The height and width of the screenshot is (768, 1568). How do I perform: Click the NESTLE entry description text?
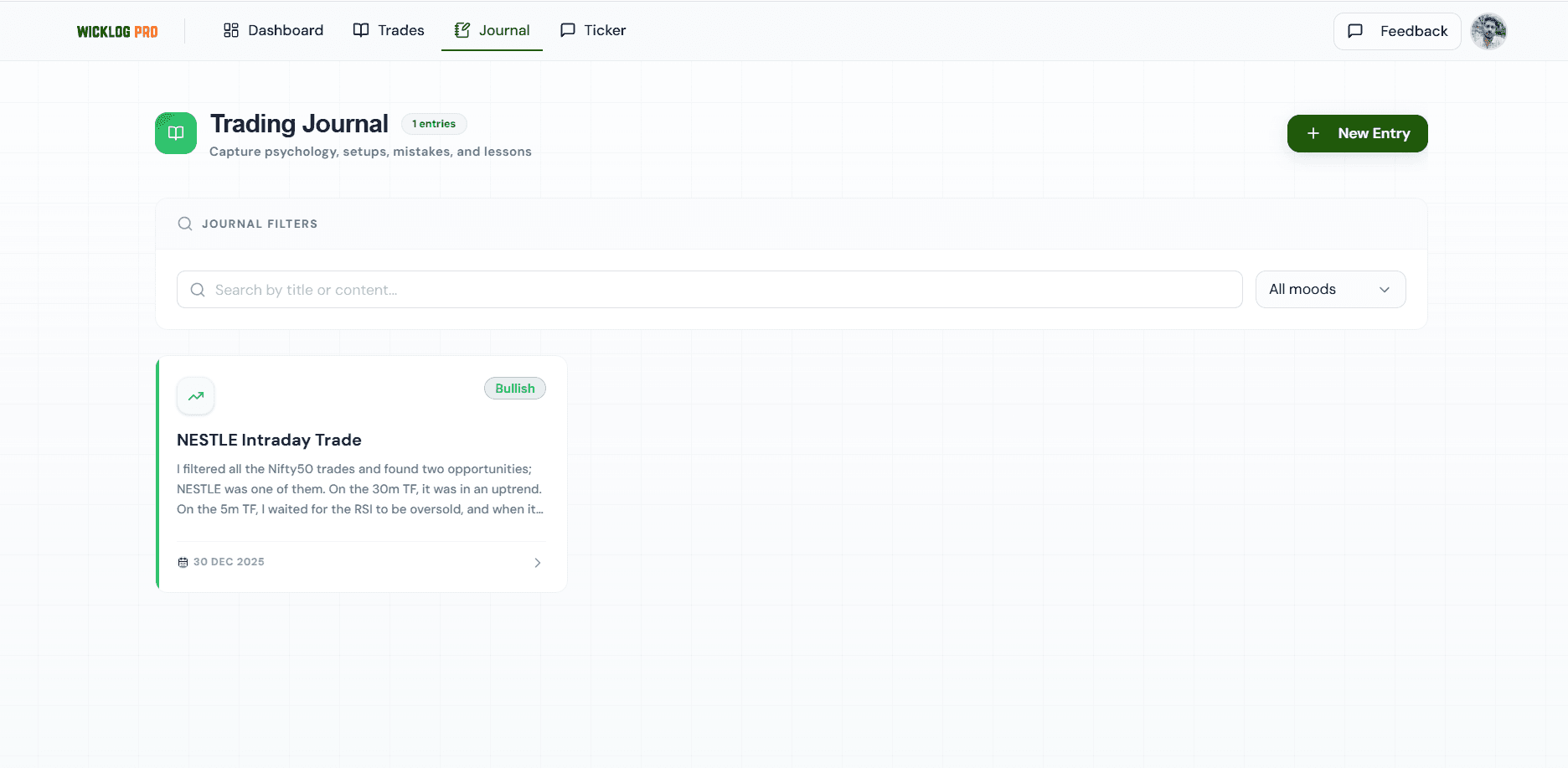pyautogui.click(x=360, y=489)
